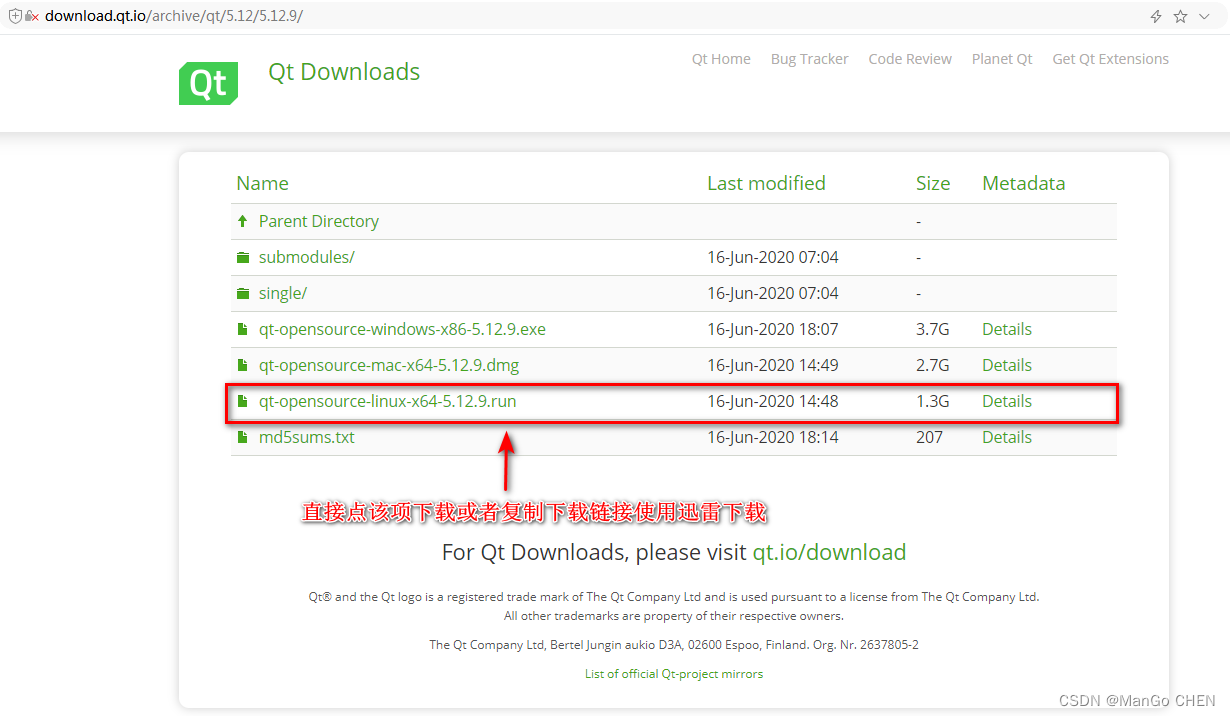The width and height of the screenshot is (1230, 716).
Task: Click the lightning bolt icon in address bar
Action: [x=1156, y=16]
